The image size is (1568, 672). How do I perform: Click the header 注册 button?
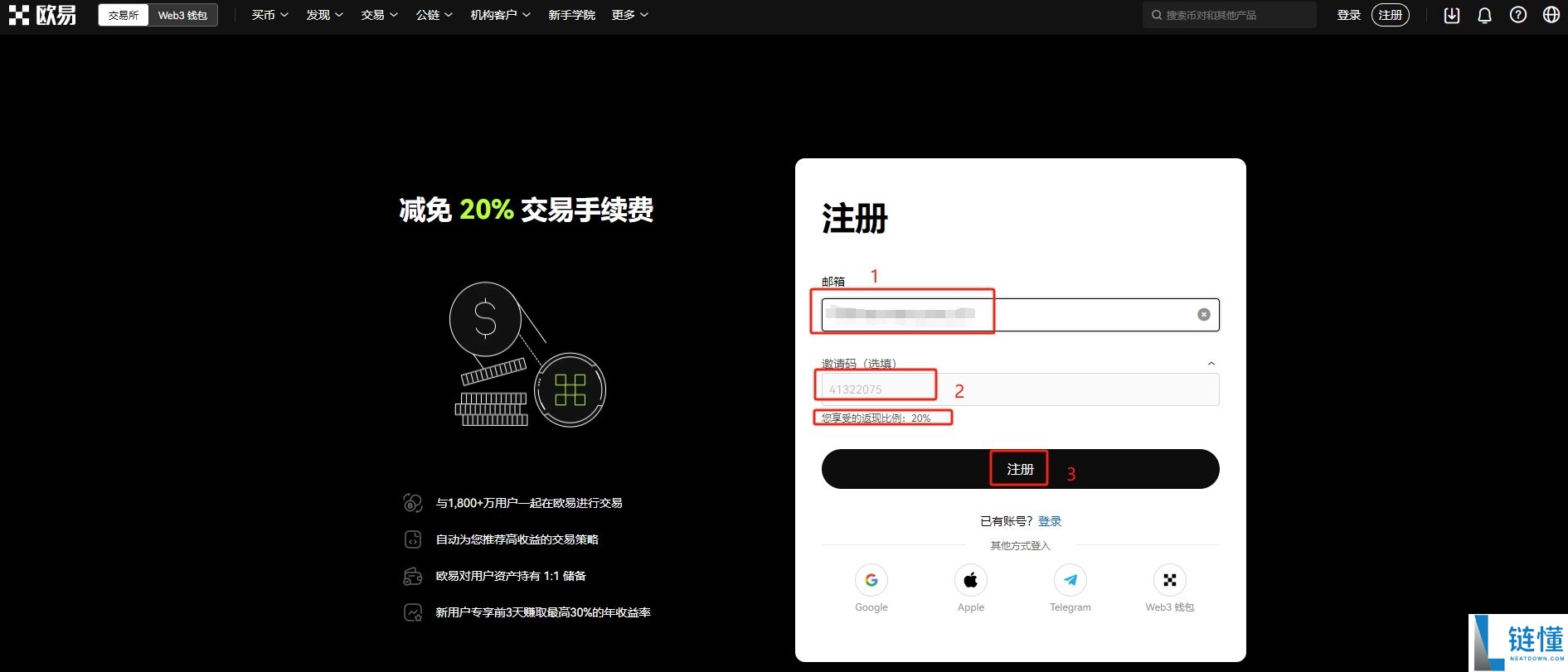pos(1390,15)
